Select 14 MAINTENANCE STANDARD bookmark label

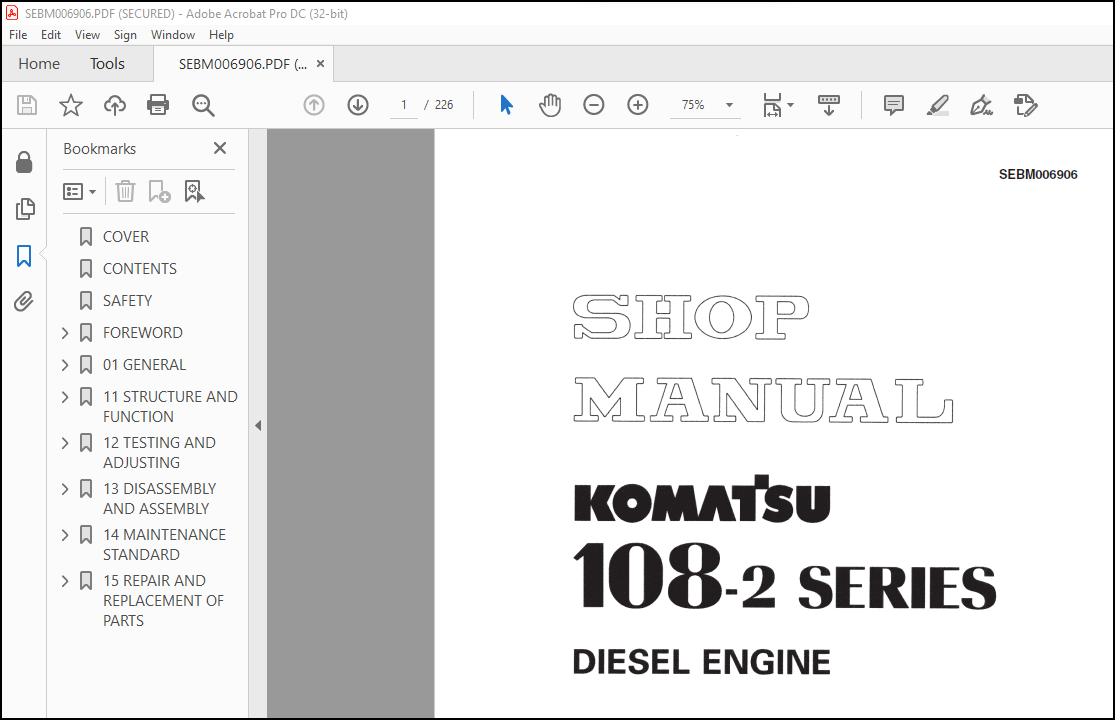164,544
